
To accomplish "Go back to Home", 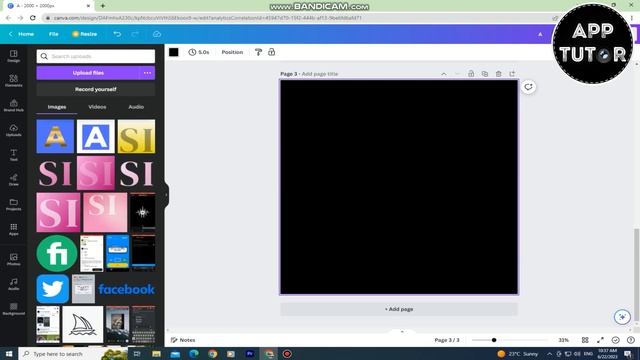I will click(21, 34).
